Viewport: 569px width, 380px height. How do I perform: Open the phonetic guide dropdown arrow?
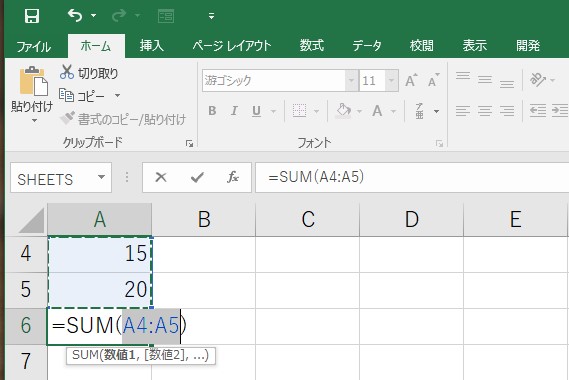(437, 111)
